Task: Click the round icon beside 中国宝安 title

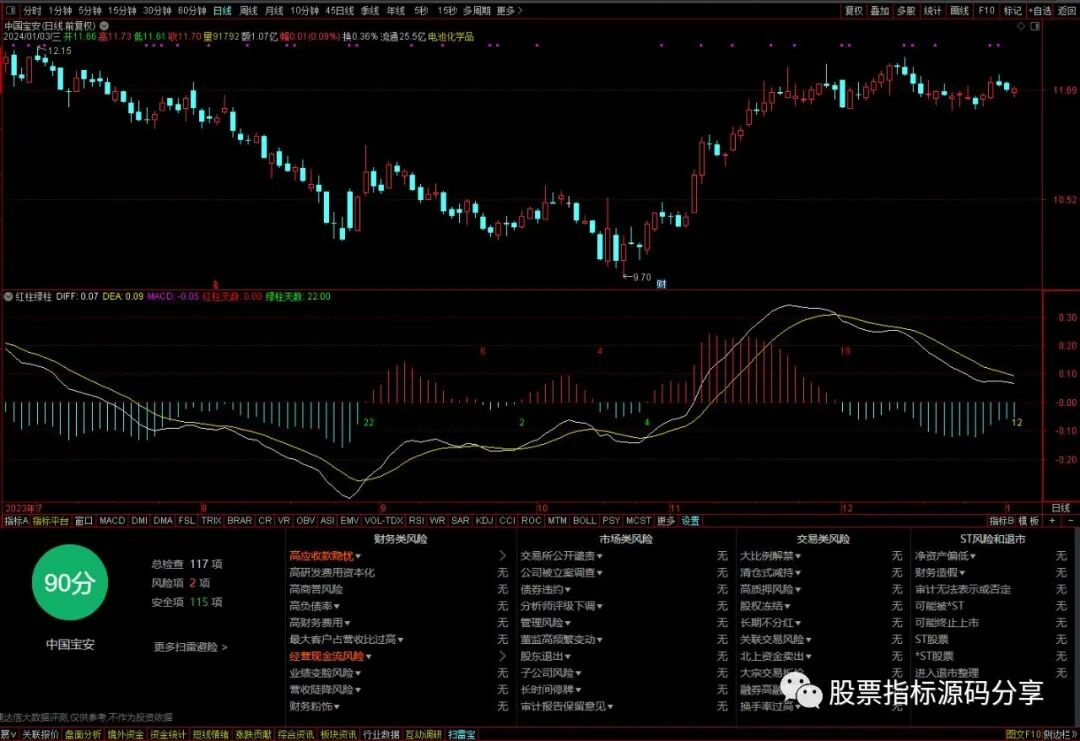Action: pyautogui.click(x=104, y=25)
